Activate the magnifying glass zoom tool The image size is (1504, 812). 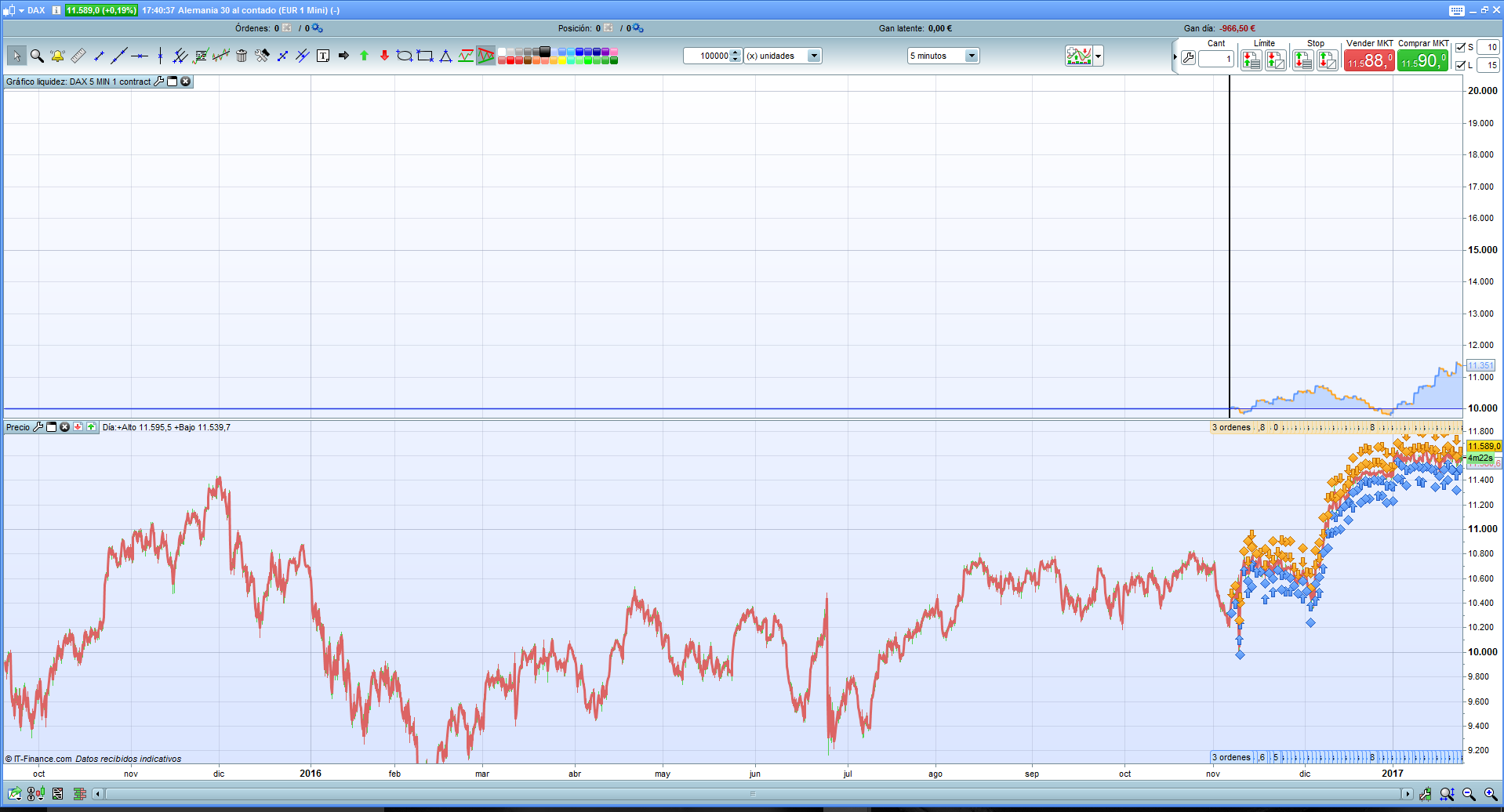click(37, 56)
